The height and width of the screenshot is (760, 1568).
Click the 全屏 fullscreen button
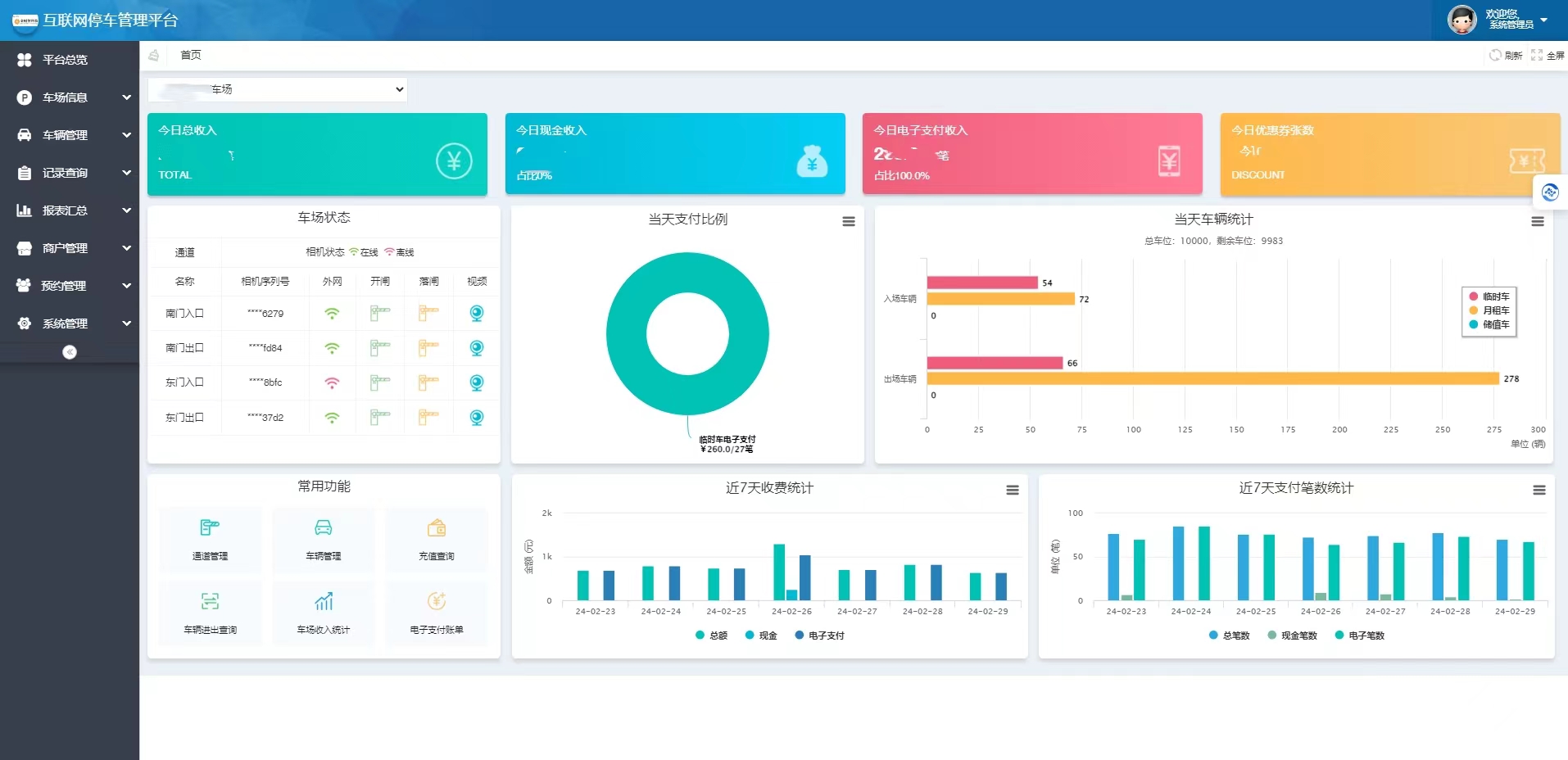1548,56
